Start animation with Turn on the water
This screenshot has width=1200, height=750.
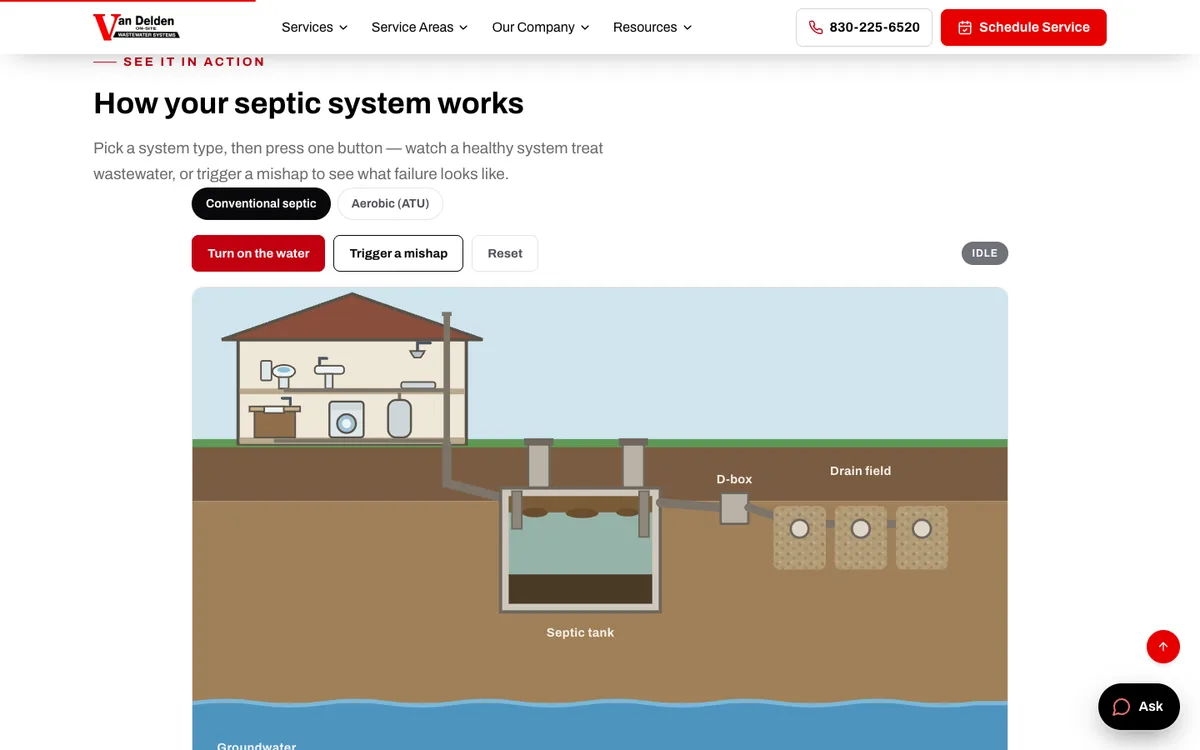click(x=258, y=253)
